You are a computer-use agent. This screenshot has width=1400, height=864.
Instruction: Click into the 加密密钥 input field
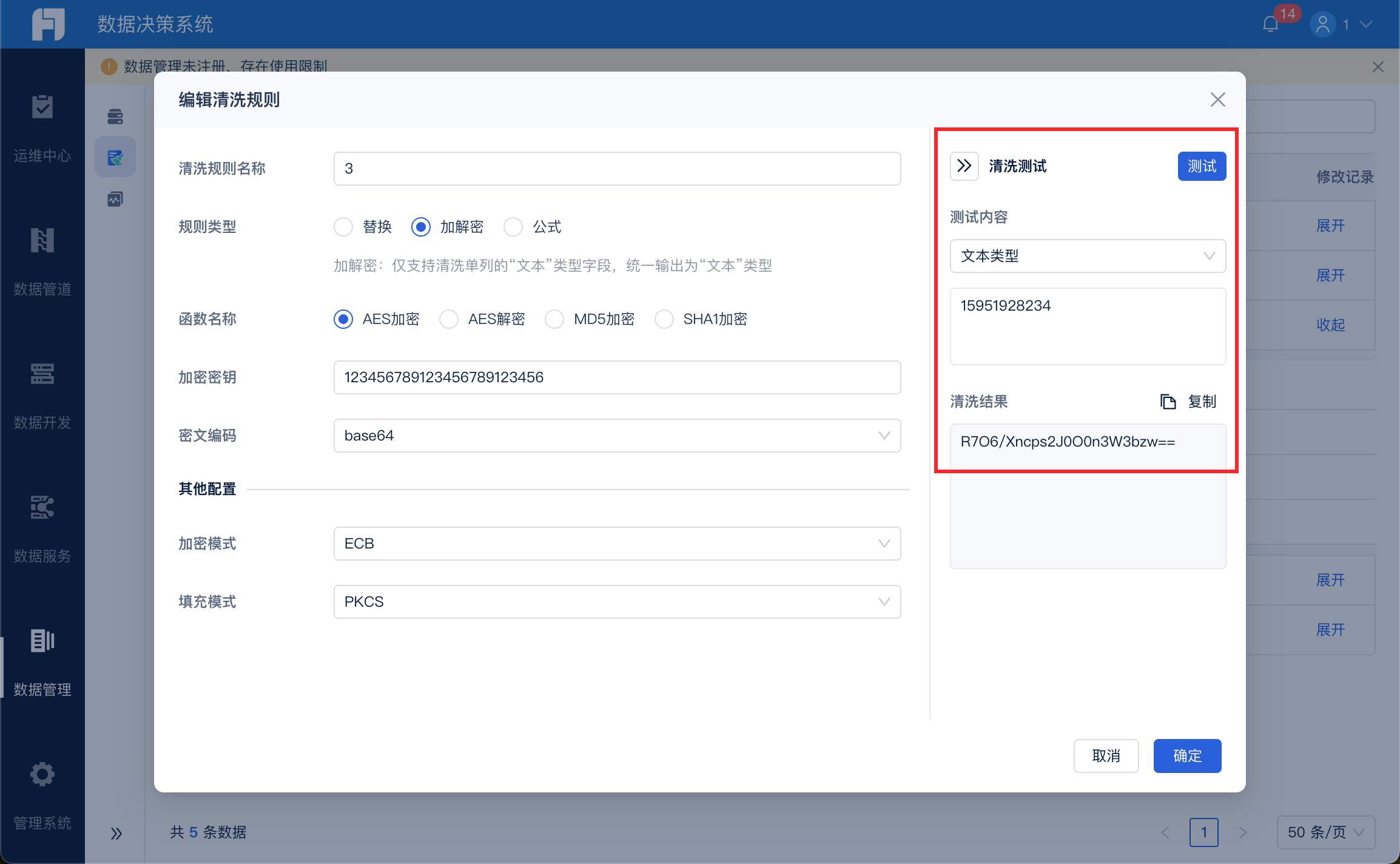coord(616,377)
